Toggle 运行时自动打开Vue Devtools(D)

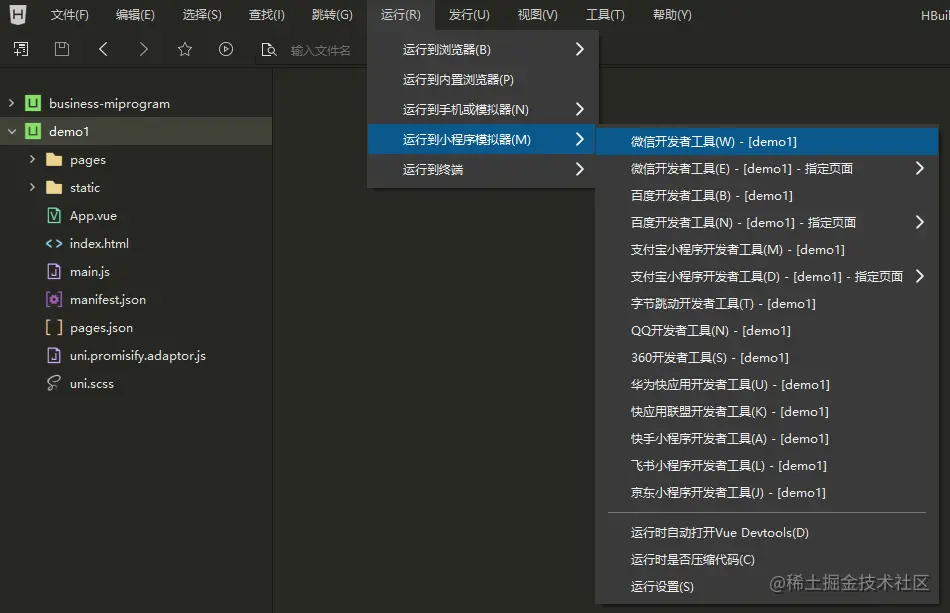pos(767,532)
